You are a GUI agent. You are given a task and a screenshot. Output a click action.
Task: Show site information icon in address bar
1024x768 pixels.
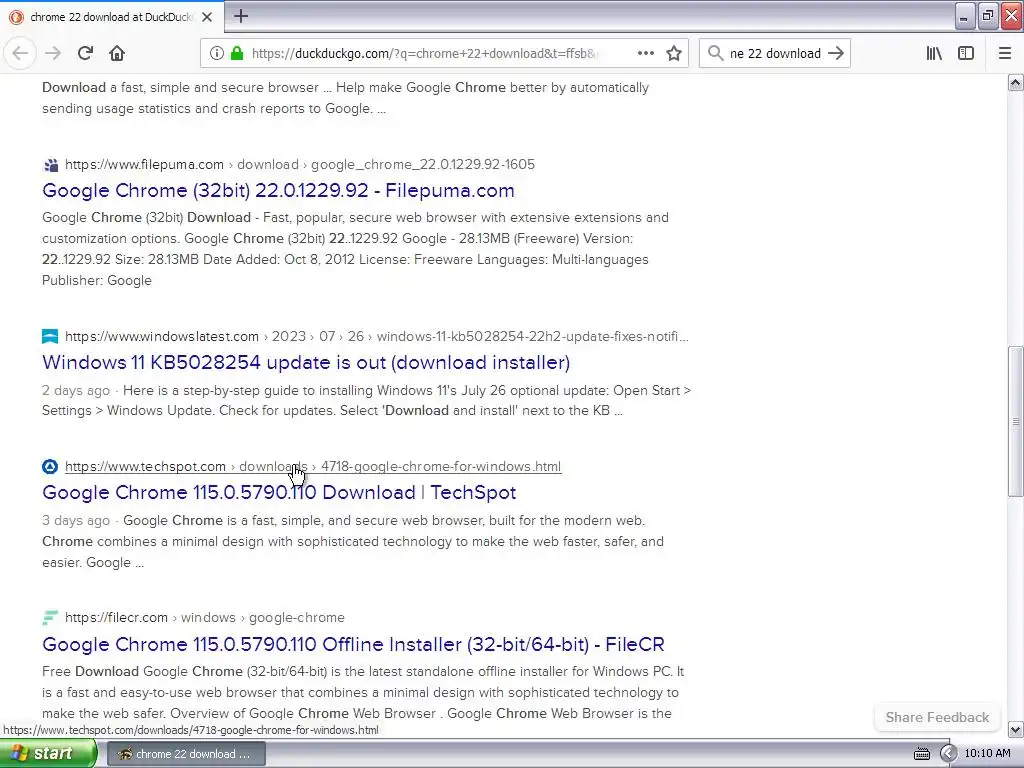point(217,54)
